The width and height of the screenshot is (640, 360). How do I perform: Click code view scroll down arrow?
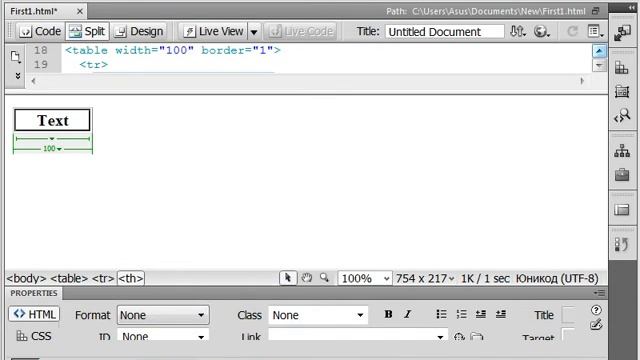[599, 65]
